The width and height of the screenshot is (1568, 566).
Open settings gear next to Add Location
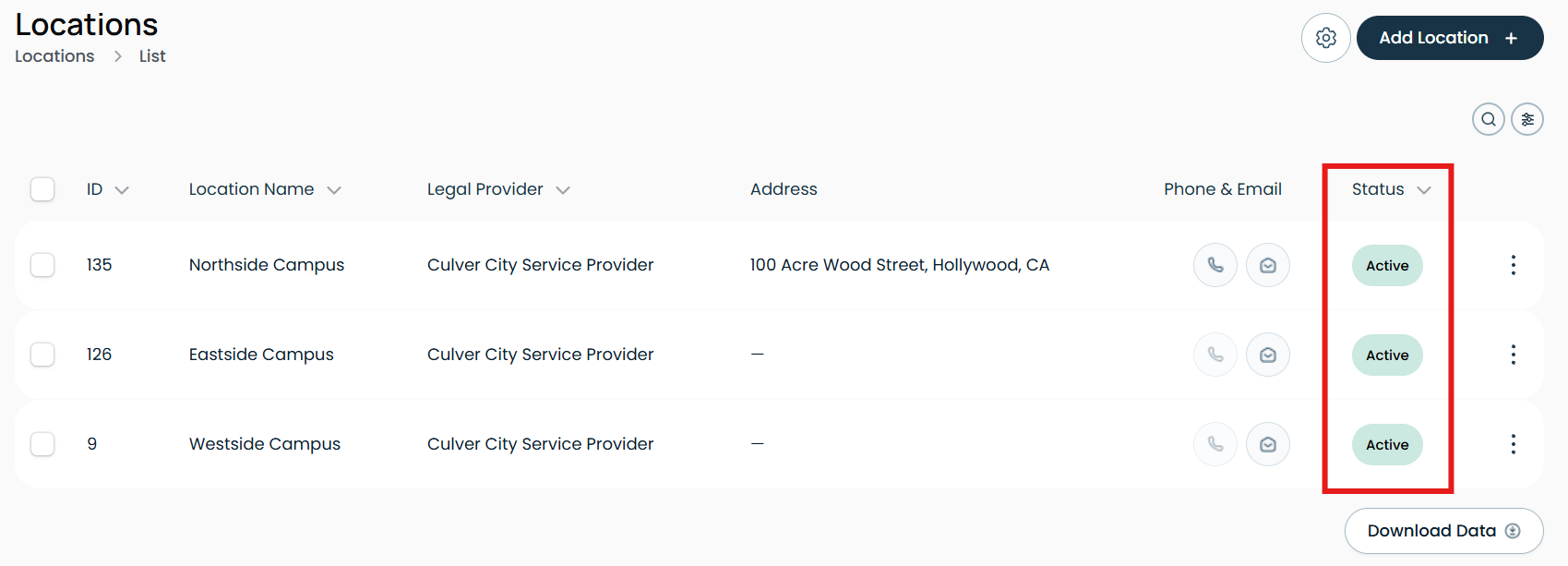coord(1326,38)
